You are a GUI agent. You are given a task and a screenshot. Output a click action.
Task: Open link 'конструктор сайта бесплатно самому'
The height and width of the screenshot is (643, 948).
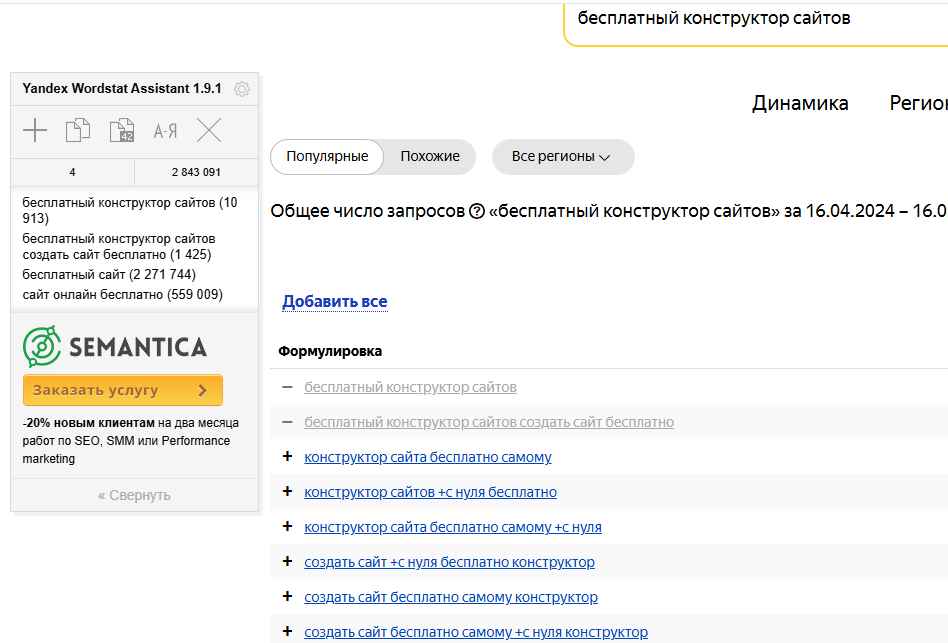pos(427,457)
